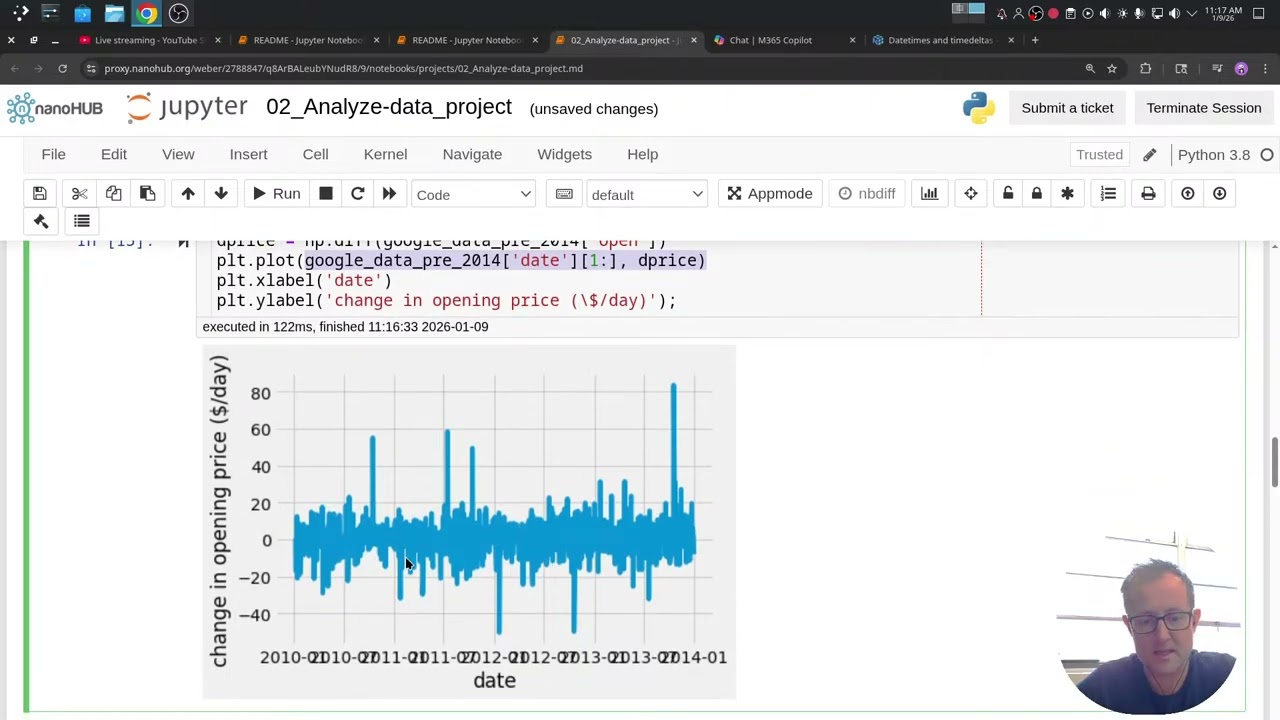Click the code line plt.xlabel('date')

[x=304, y=281]
